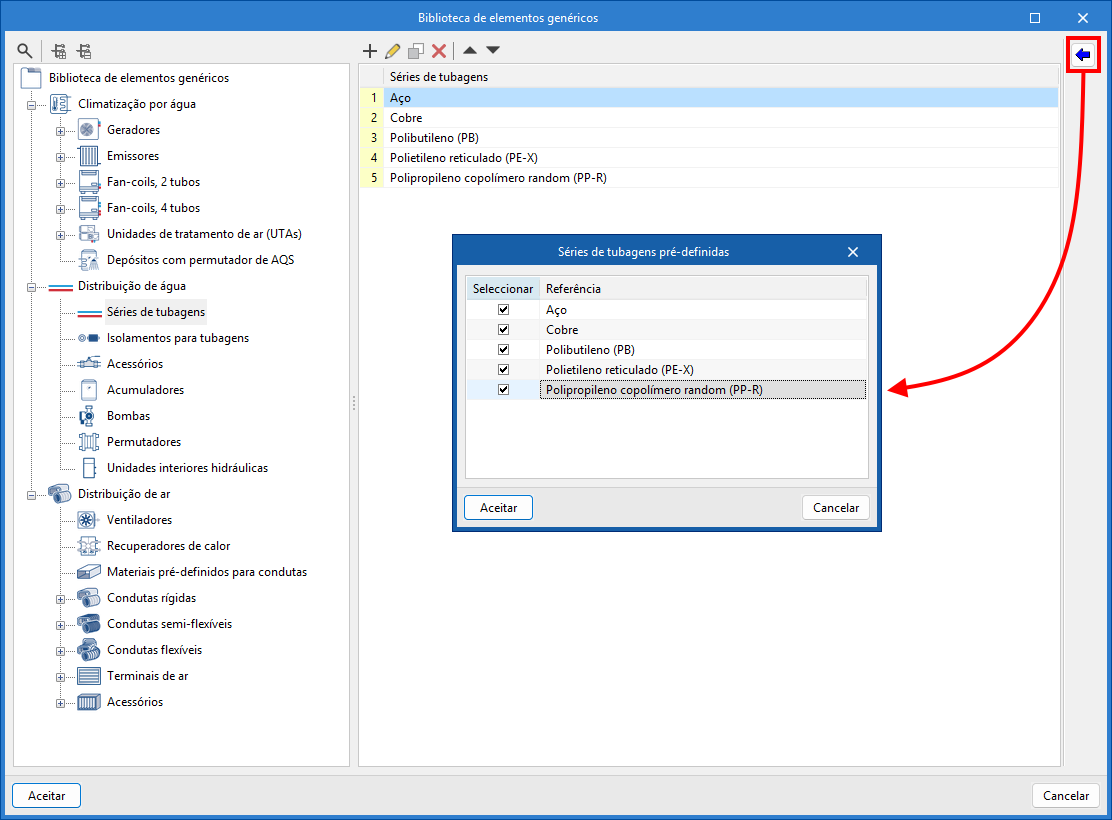Image resolution: width=1112 pixels, height=820 pixels.
Task: Click the Isolamentos para tubagens icon
Action: click(x=89, y=338)
